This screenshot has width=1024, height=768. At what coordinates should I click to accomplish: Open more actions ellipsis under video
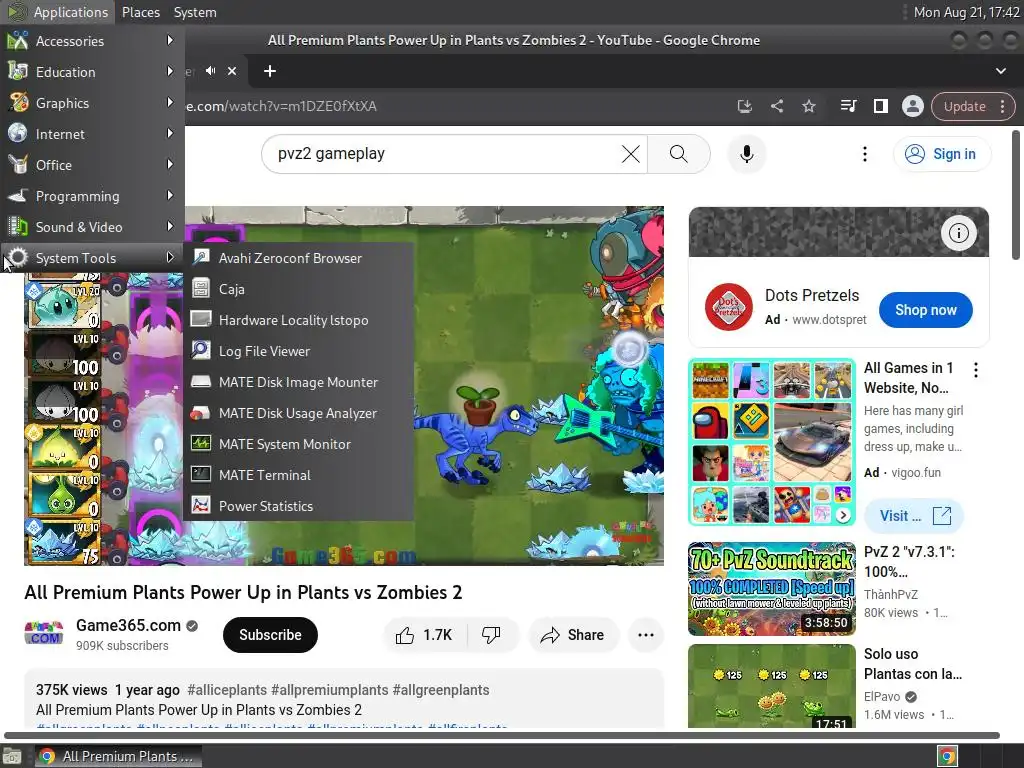point(645,635)
